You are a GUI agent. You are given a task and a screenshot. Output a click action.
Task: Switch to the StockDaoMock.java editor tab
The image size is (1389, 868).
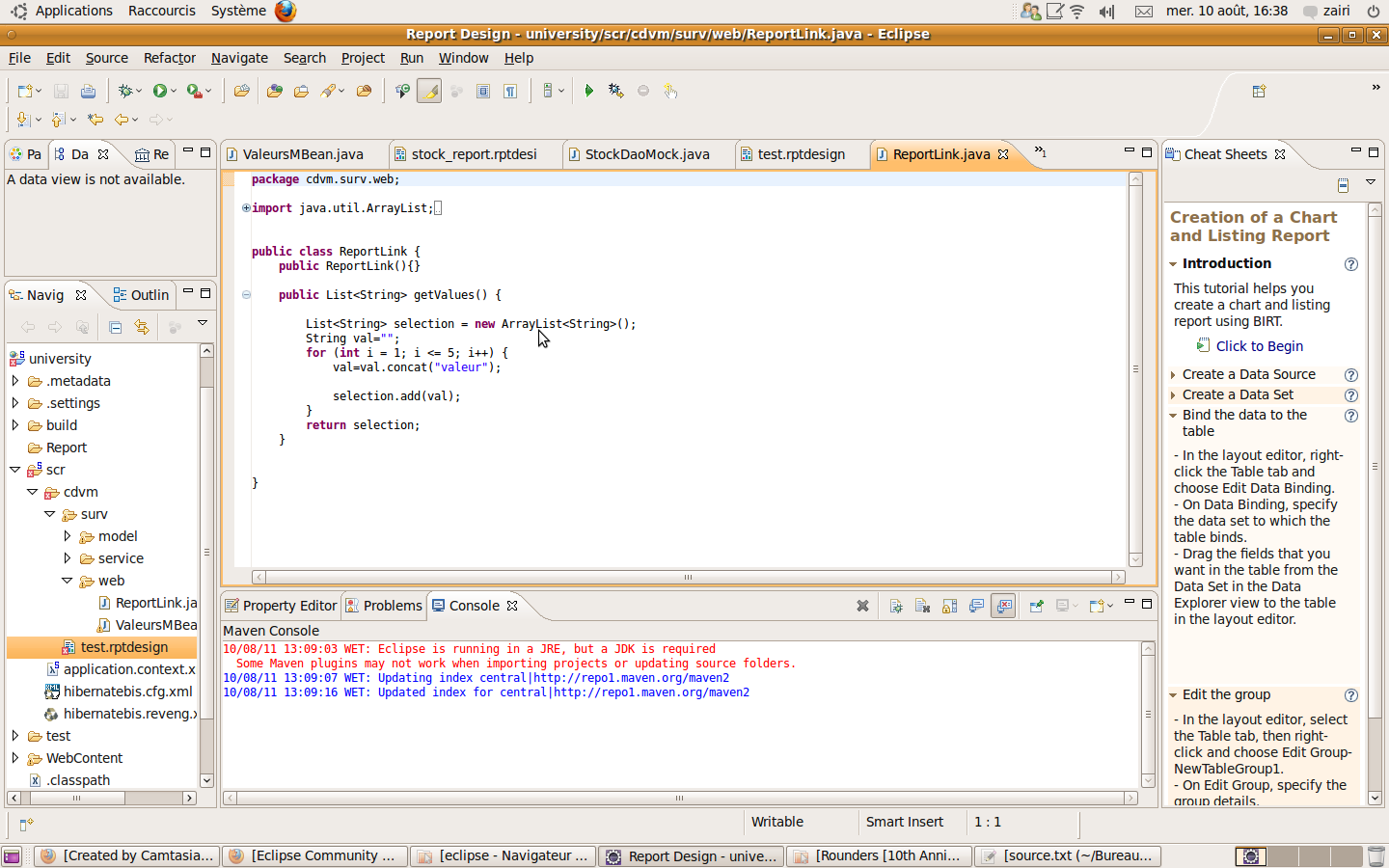646,154
